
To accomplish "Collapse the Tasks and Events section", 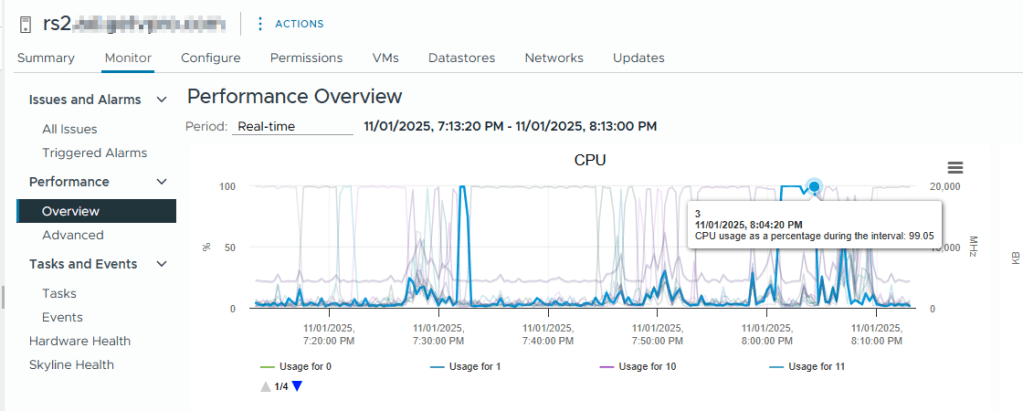I will 162,264.
